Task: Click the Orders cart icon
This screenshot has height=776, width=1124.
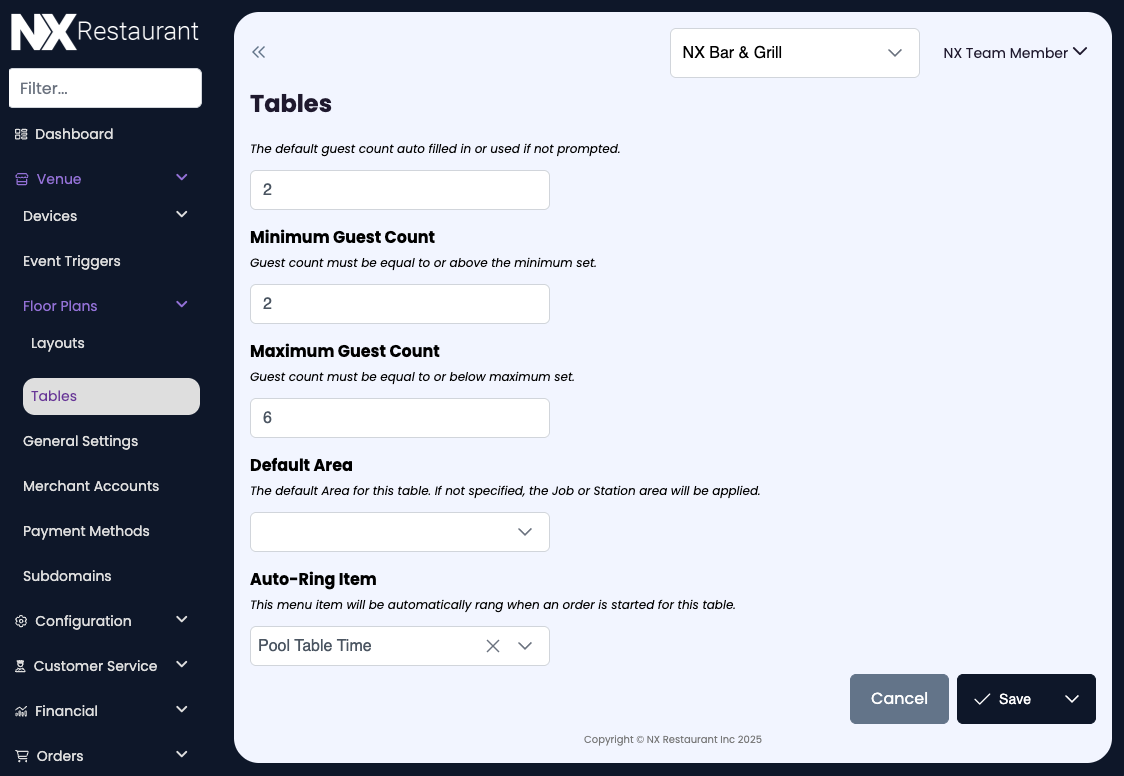Action: (21, 756)
